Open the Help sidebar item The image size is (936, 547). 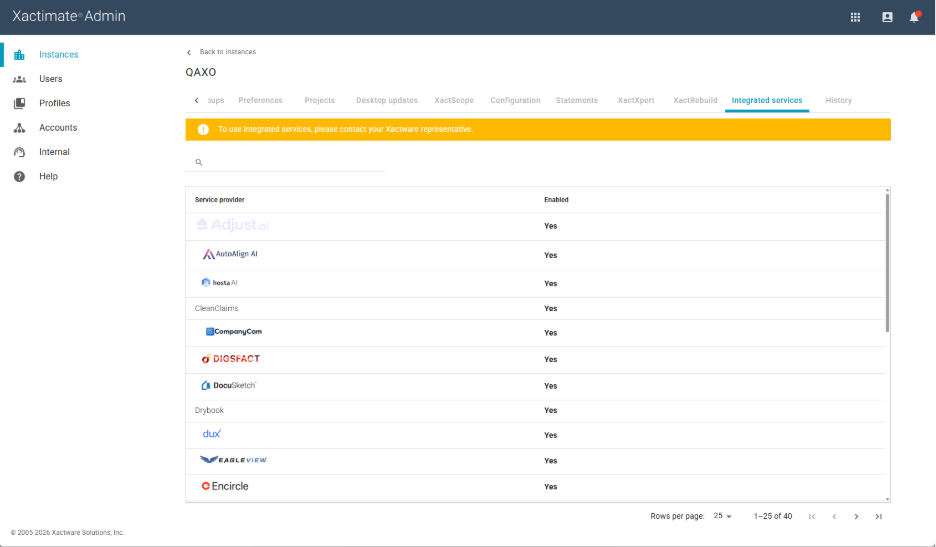[48, 177]
